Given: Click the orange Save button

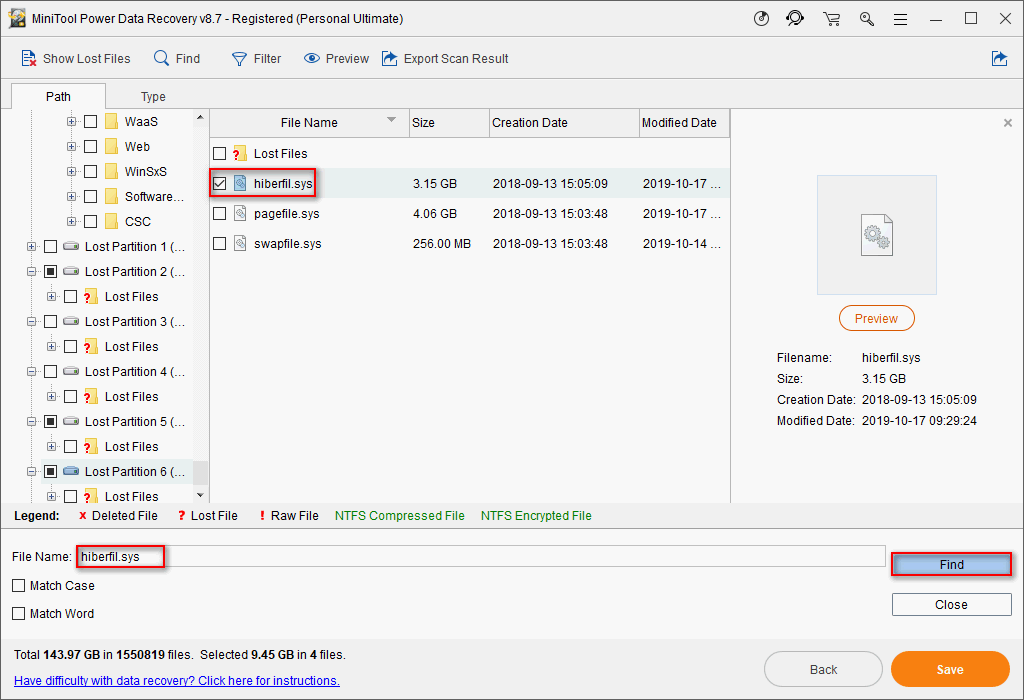Looking at the screenshot, I should pyautogui.click(x=950, y=669).
